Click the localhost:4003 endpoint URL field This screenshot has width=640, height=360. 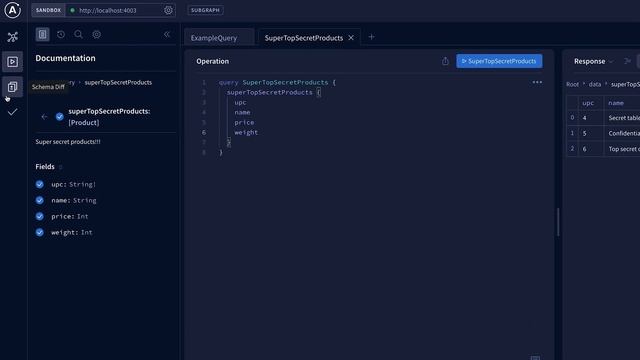coord(114,10)
